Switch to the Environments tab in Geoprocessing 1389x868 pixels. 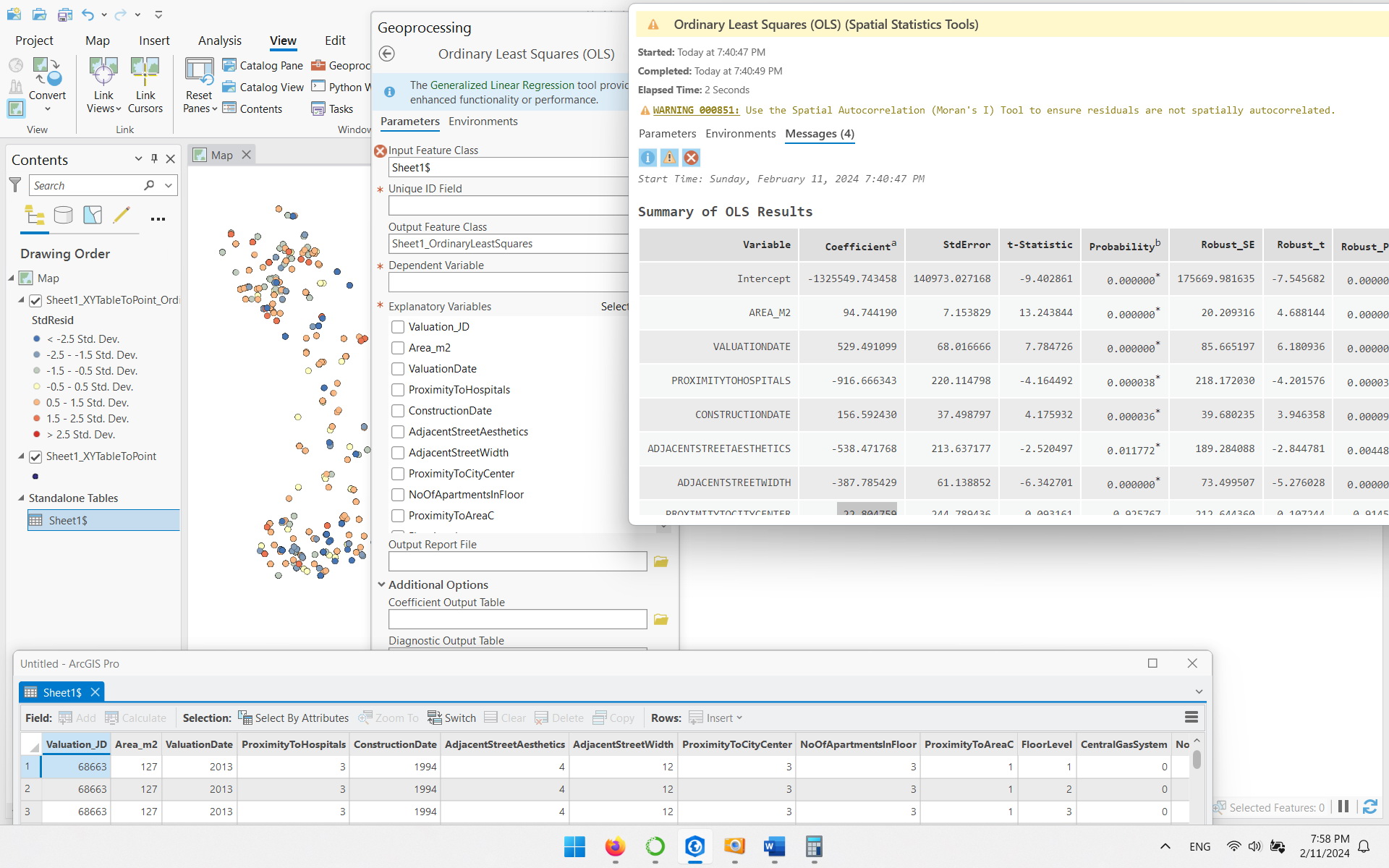coord(483,122)
